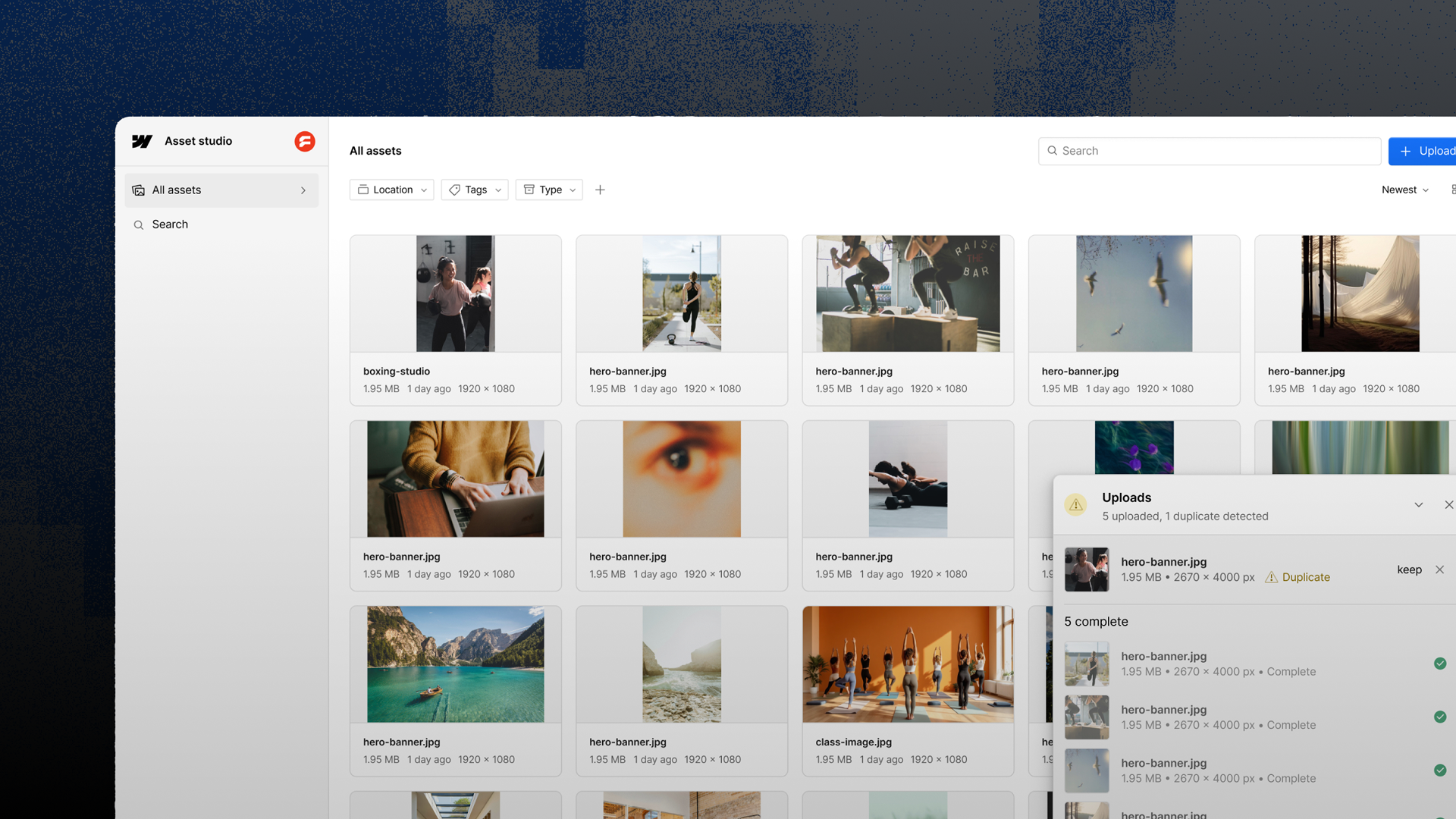This screenshot has width=1456, height=819.
Task: Open the Location filter dropdown
Action: [392, 190]
